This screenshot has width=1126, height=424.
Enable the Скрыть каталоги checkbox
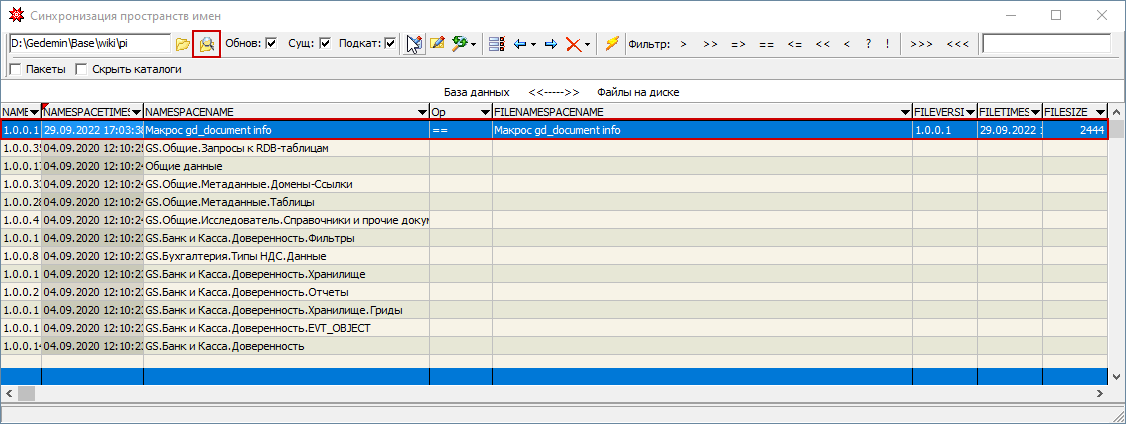point(81,69)
